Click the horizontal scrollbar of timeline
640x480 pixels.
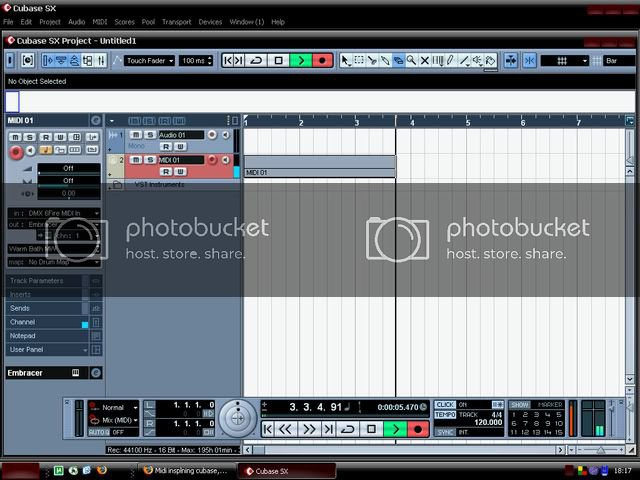tap(404, 450)
